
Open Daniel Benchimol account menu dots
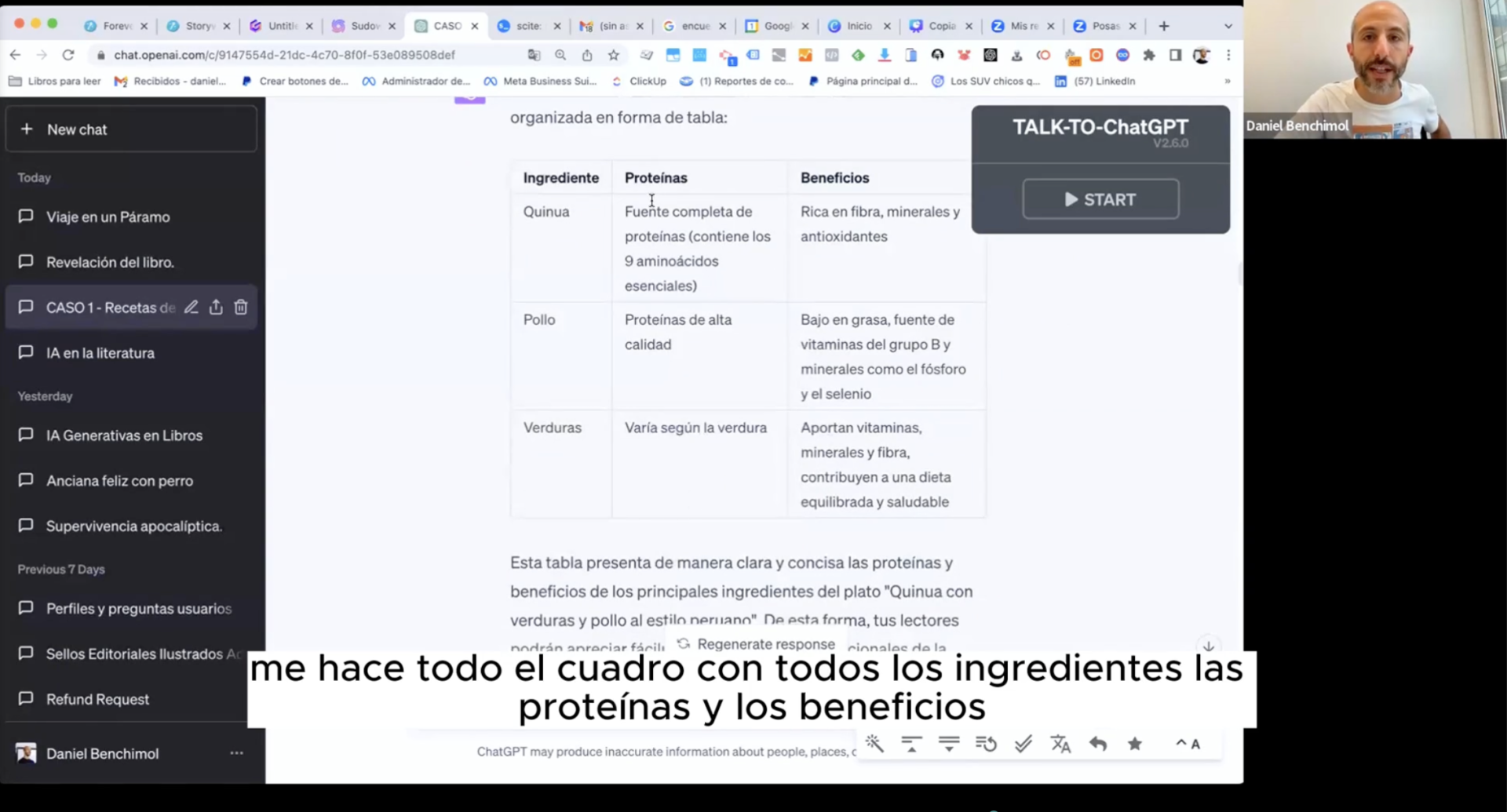pos(236,753)
